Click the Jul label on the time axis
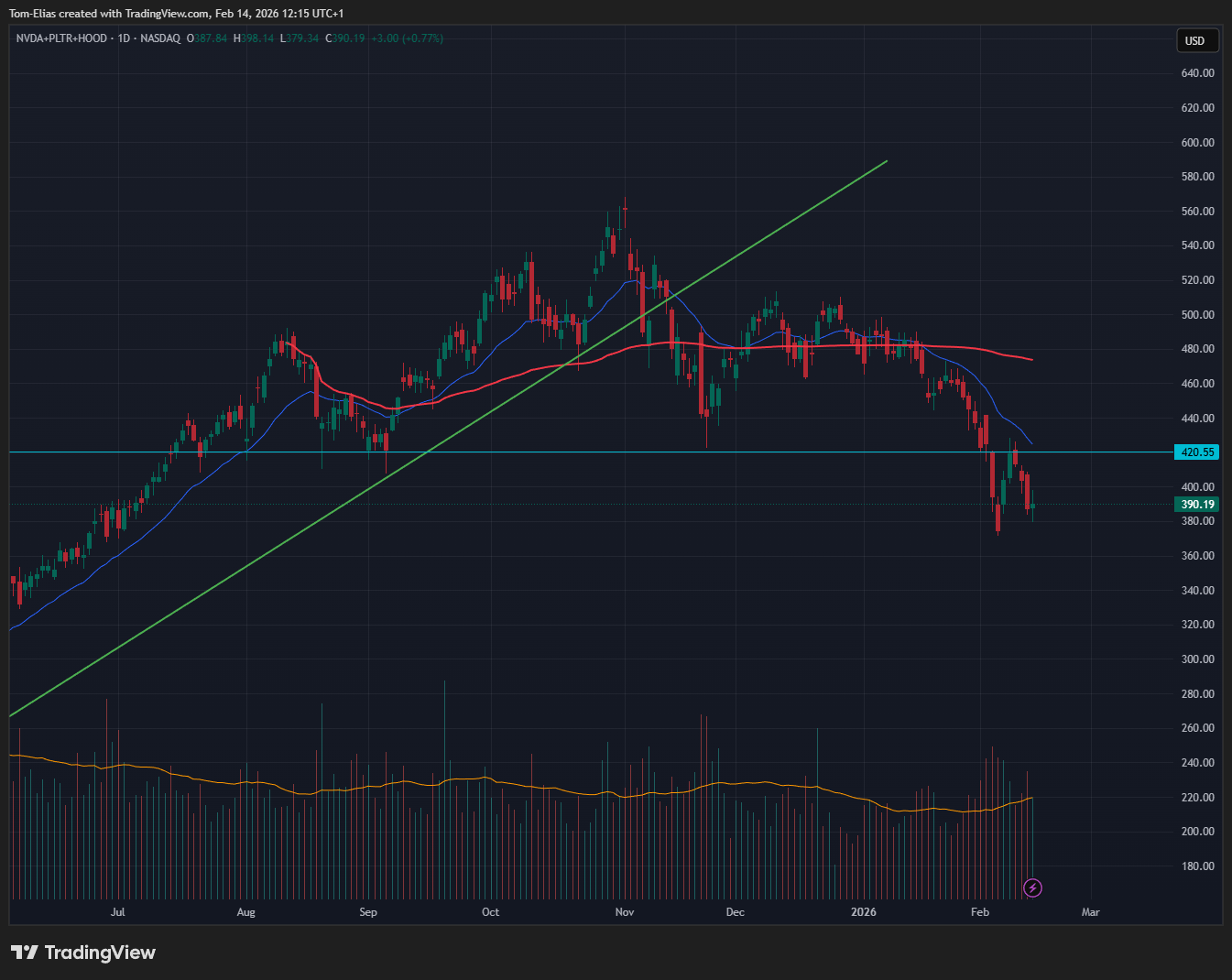 (117, 912)
